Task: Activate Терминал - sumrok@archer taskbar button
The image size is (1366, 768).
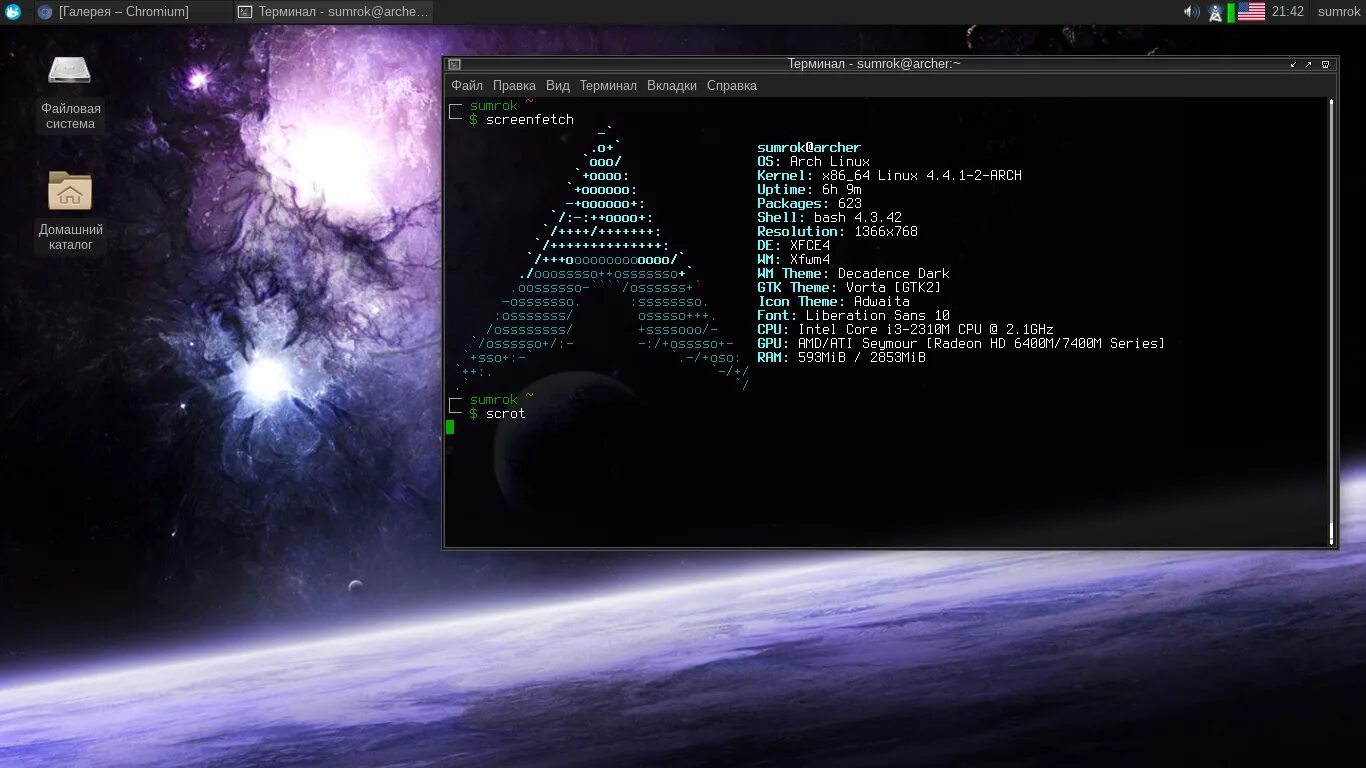Action: [x=334, y=12]
